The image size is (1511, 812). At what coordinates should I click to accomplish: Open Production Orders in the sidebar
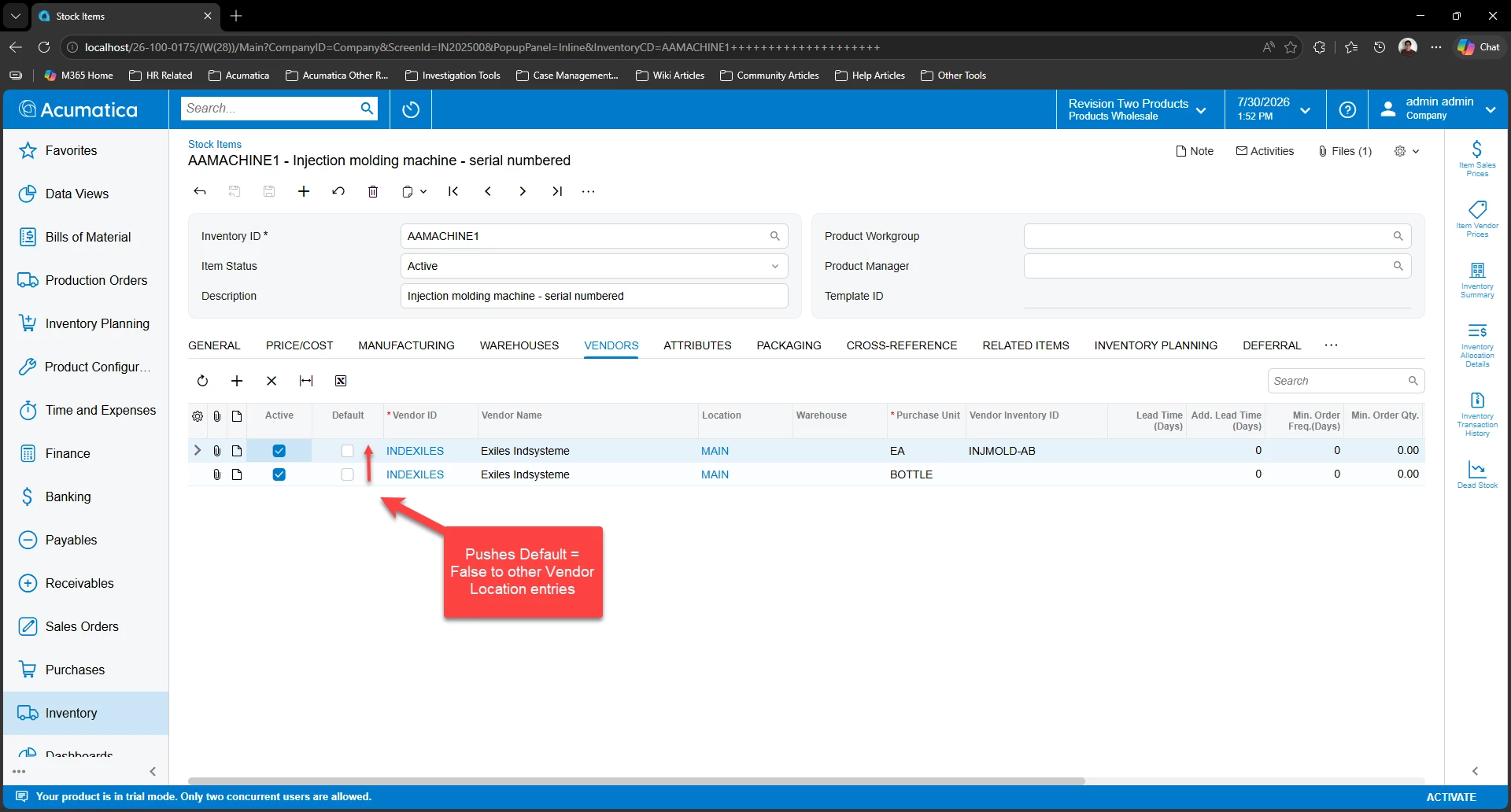click(87, 280)
